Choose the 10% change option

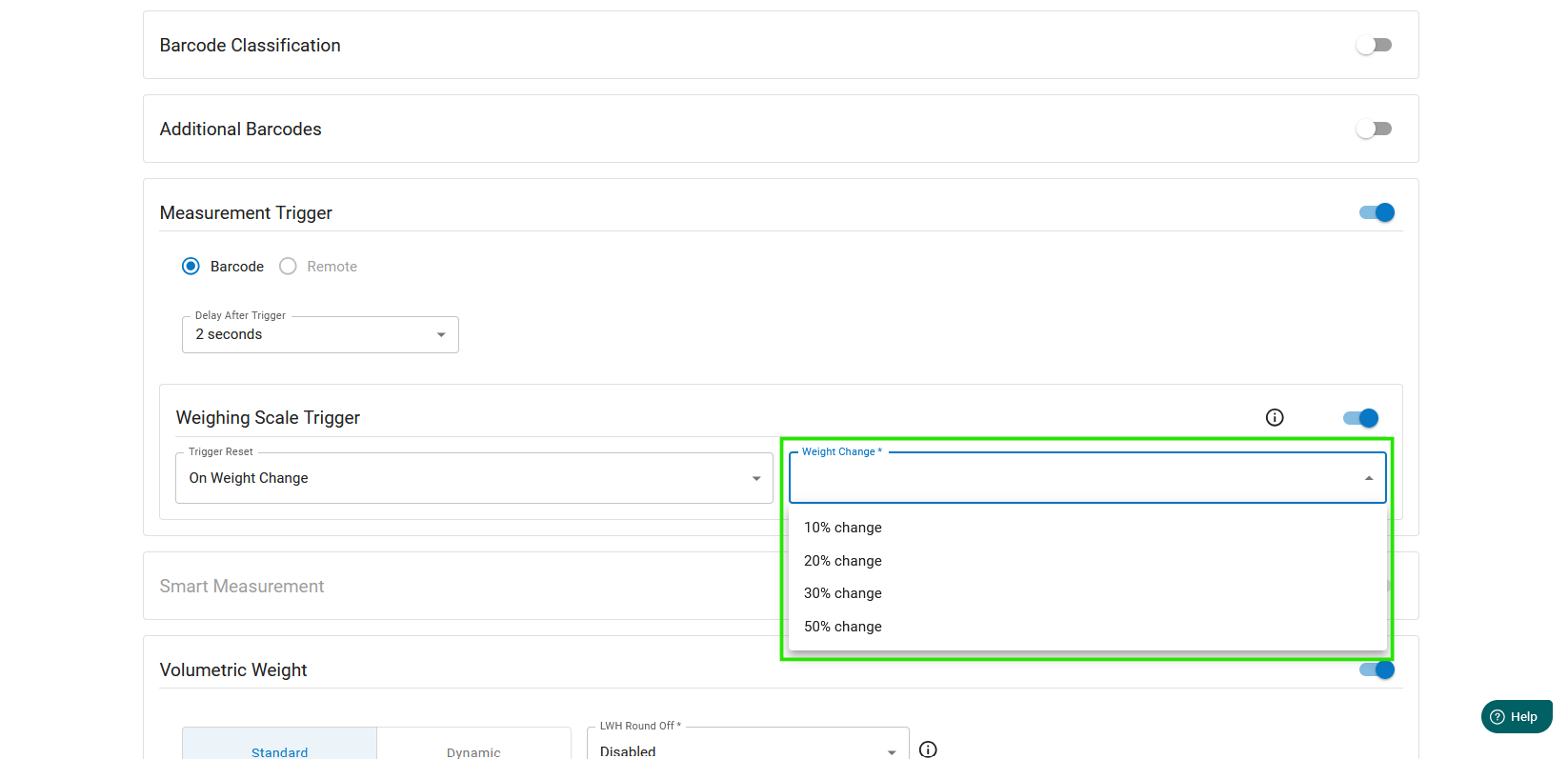pyautogui.click(x=1087, y=528)
